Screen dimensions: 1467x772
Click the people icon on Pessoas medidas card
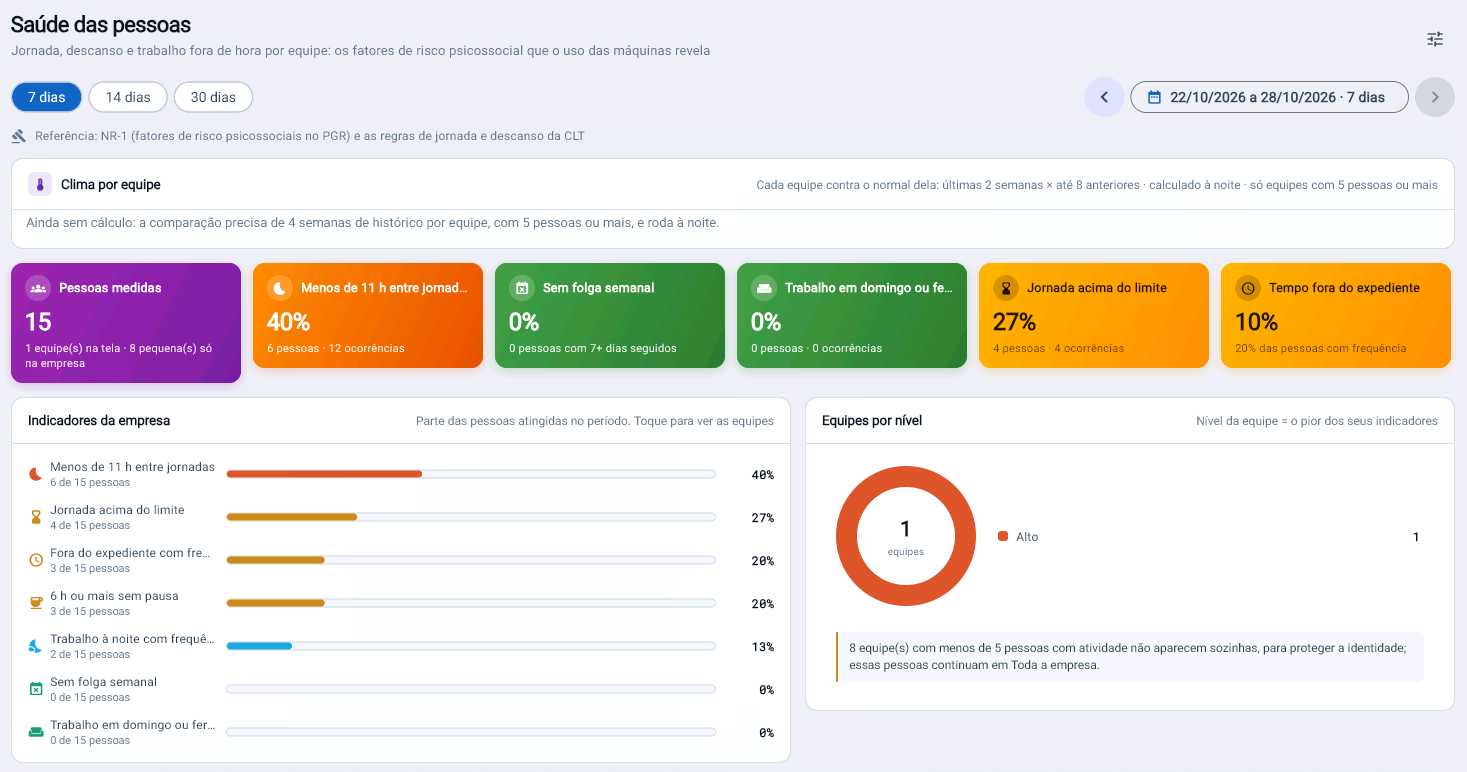[x=38, y=288]
